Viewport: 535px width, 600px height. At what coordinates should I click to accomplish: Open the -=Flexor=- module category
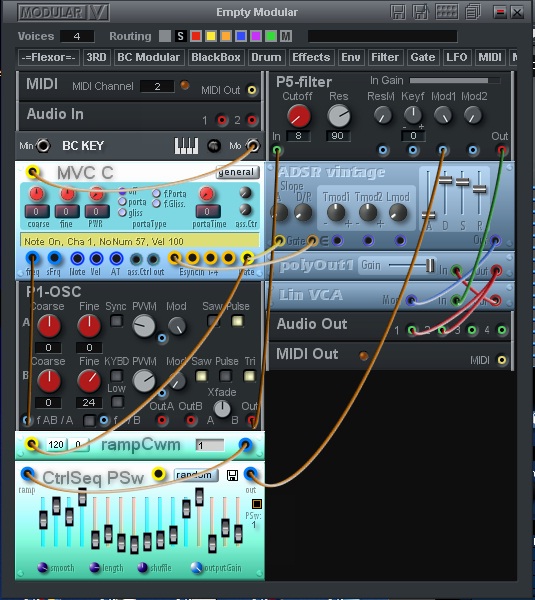[49, 57]
